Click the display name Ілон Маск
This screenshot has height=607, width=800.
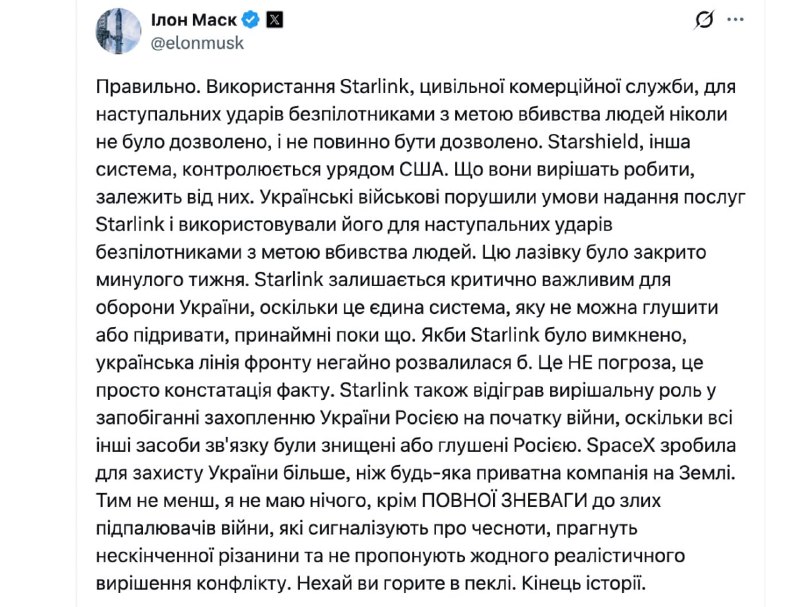(x=194, y=20)
